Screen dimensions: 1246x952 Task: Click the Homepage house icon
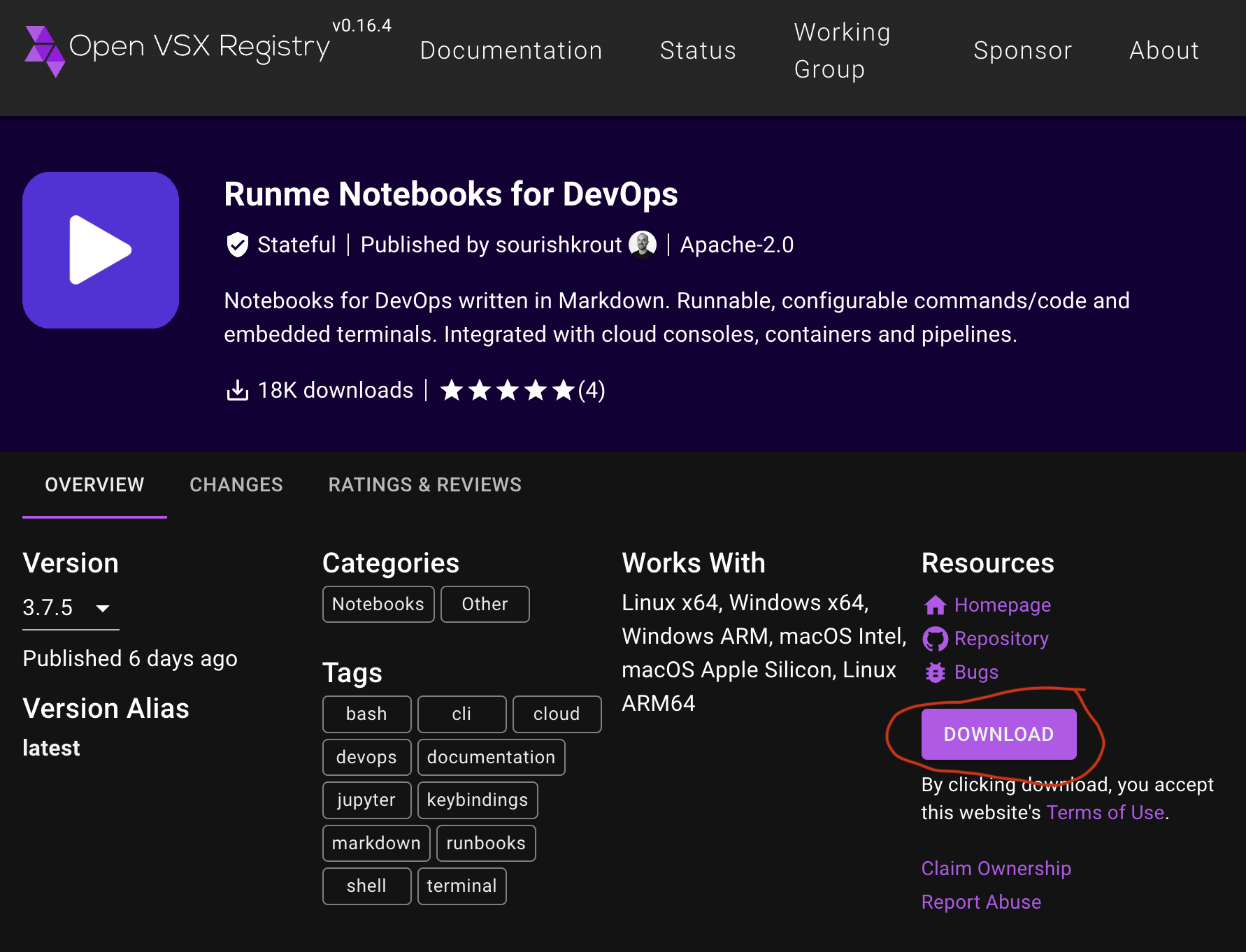tap(935, 605)
